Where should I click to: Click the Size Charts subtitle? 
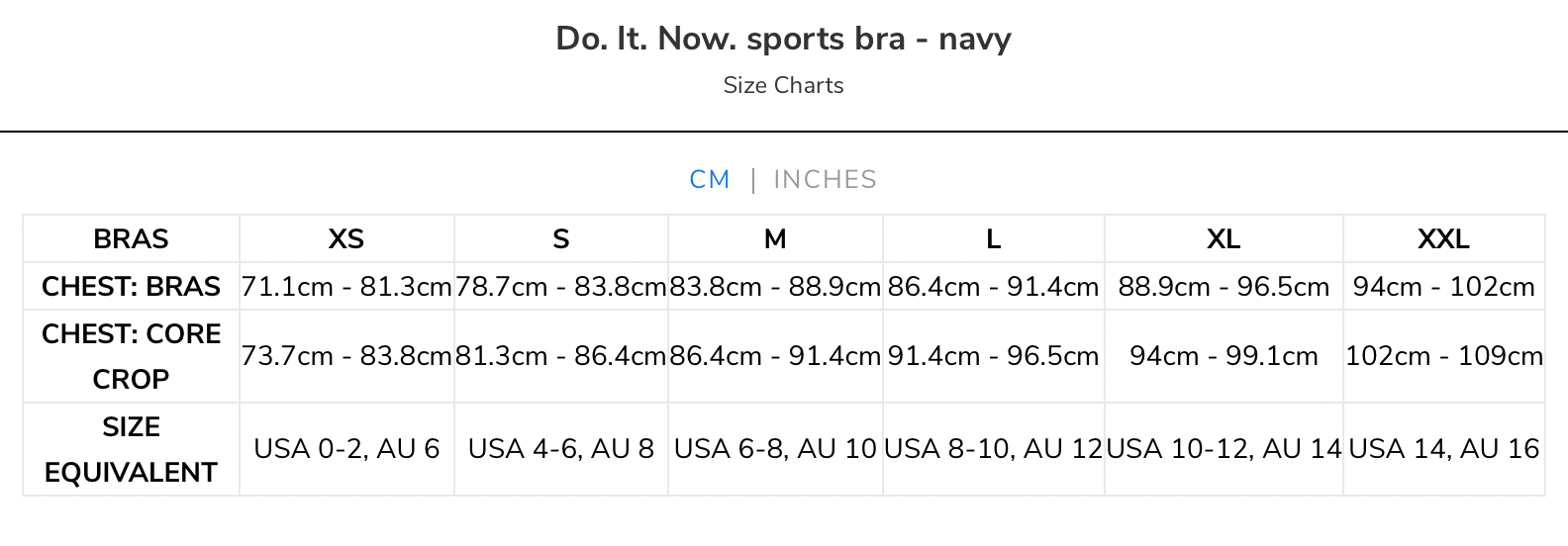(783, 85)
